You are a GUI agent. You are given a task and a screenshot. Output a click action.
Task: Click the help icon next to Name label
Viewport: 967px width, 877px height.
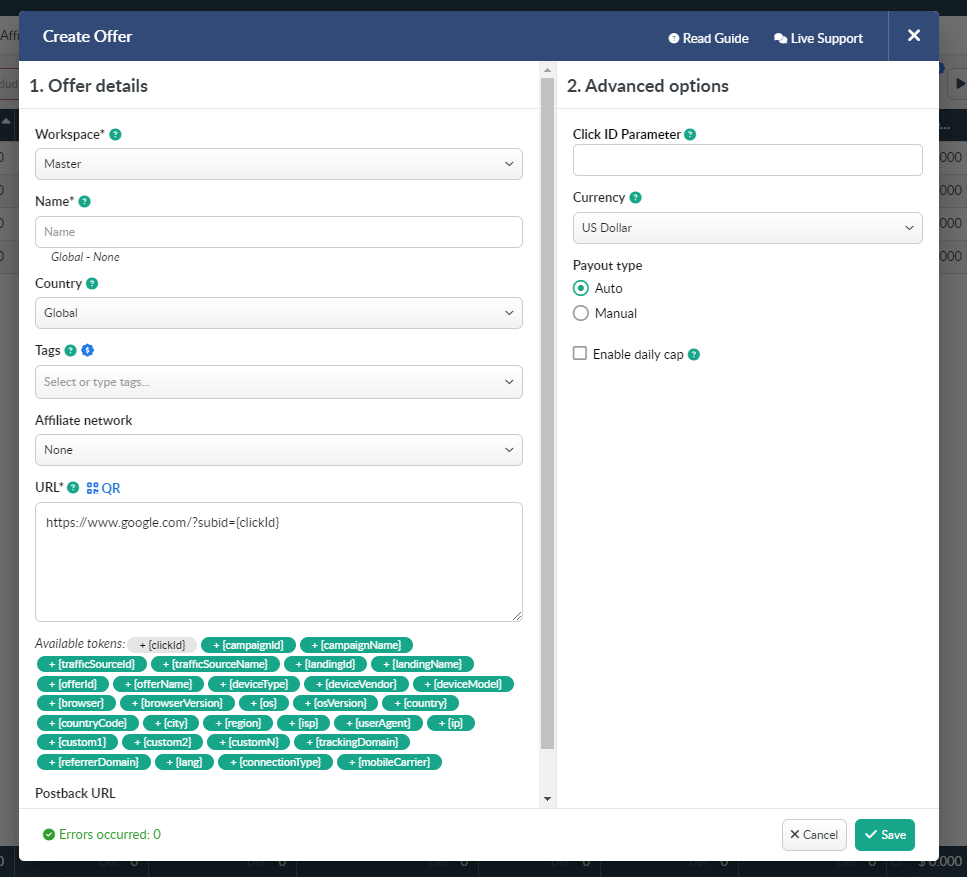coord(84,202)
